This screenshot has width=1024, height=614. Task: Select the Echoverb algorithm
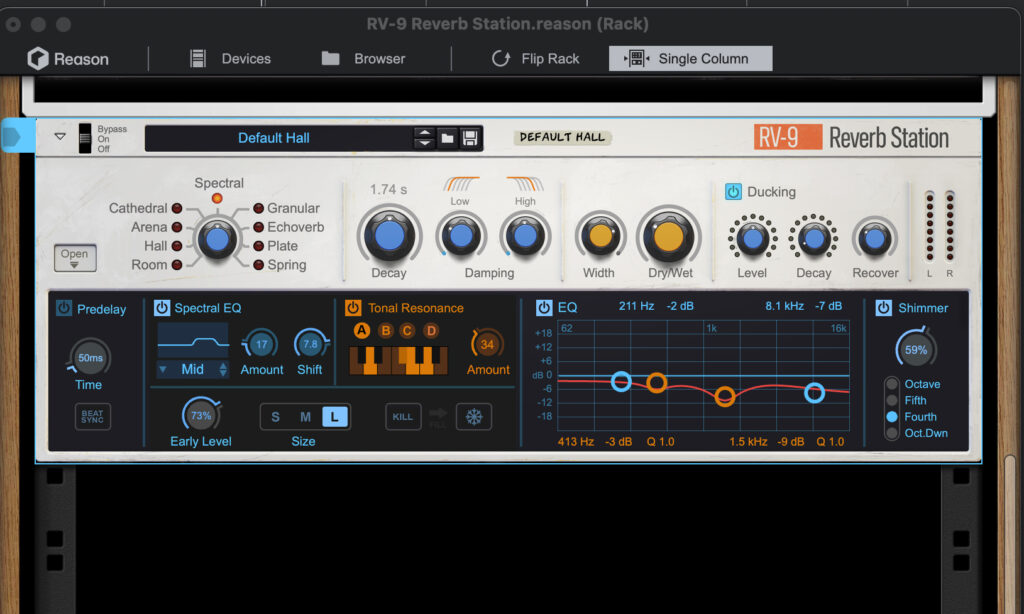[x=258, y=227]
